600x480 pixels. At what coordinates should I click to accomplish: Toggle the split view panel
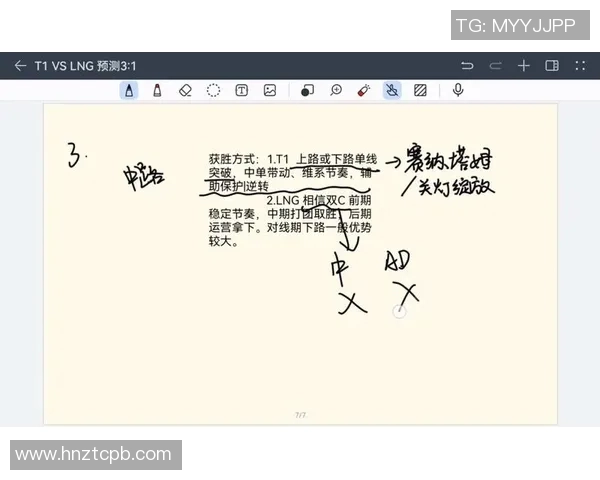tap(551, 66)
